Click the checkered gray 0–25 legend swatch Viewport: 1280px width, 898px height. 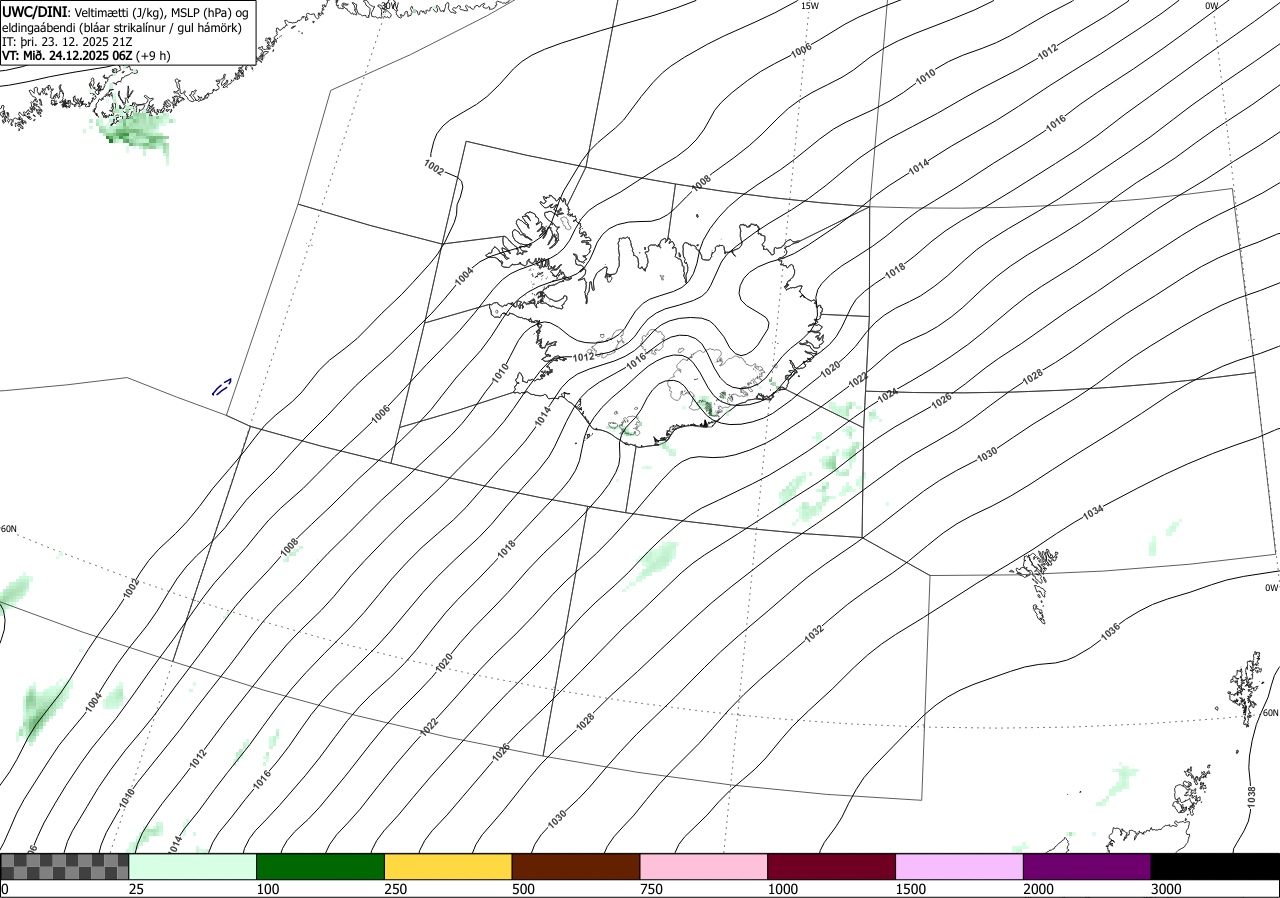coord(65,866)
